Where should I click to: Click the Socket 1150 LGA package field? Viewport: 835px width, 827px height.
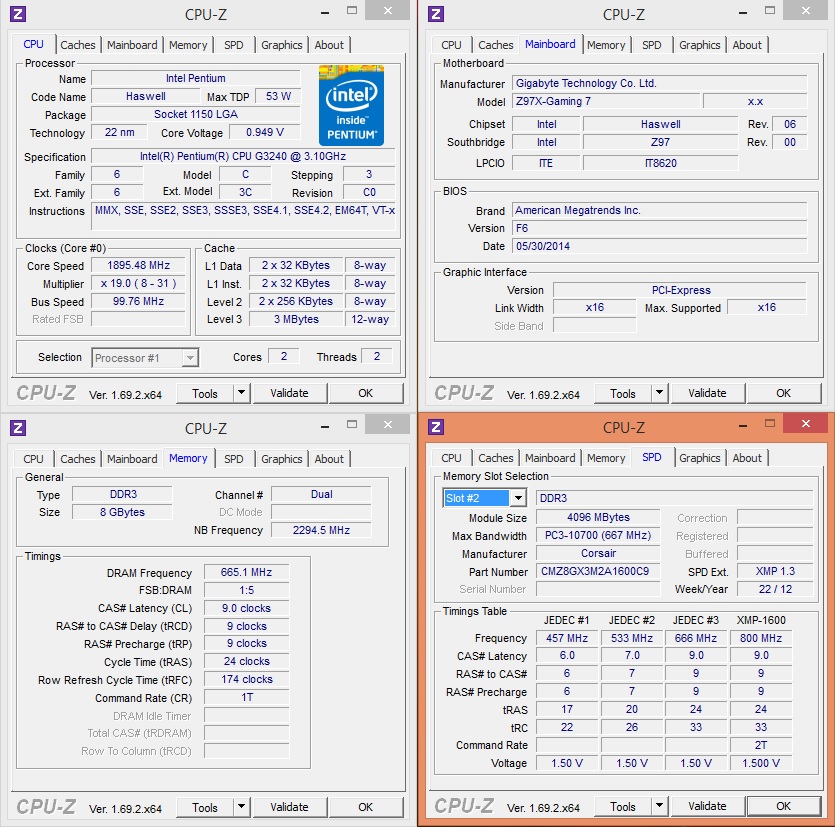(x=196, y=114)
